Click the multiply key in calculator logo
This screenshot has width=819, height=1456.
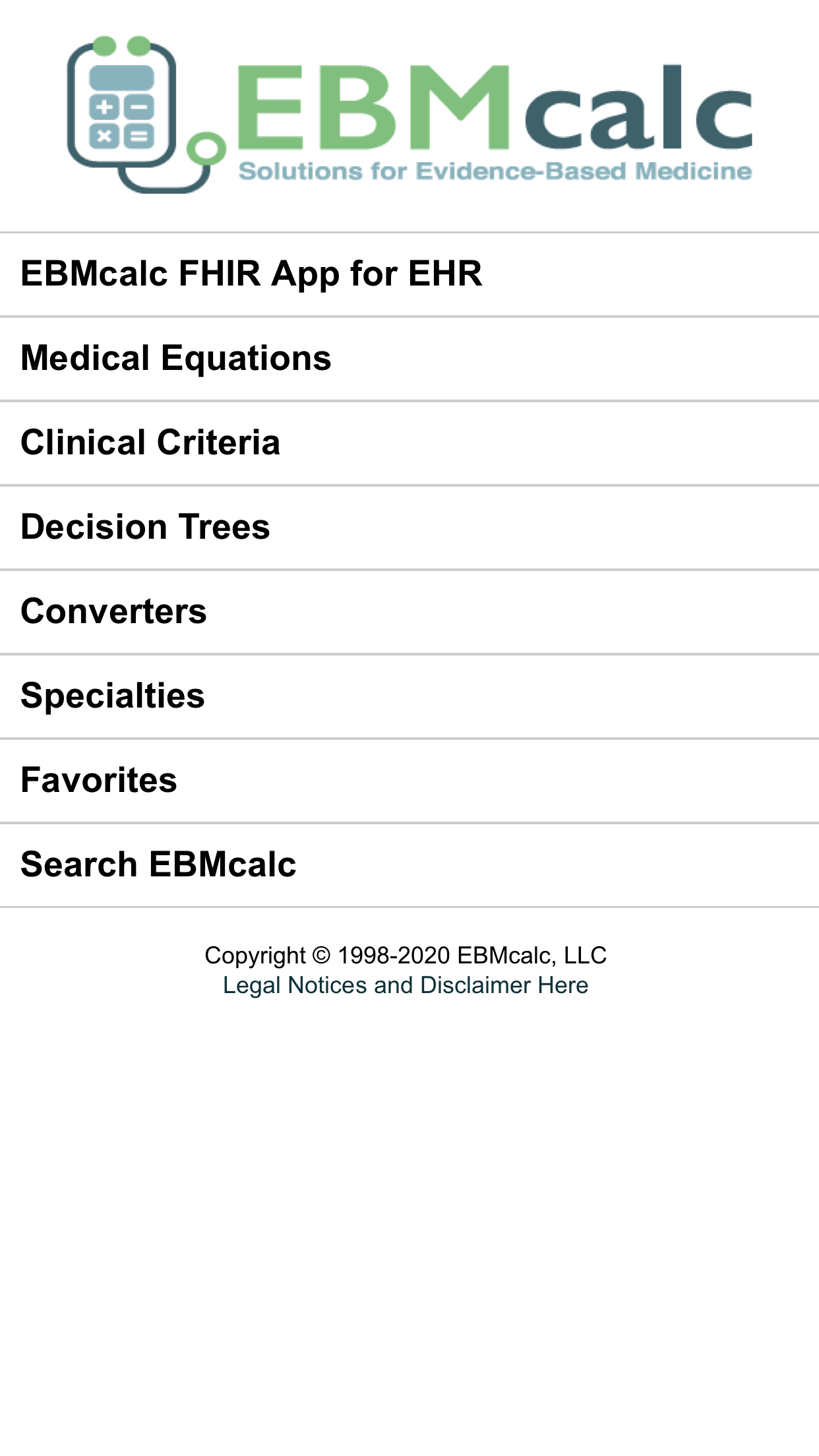(104, 136)
